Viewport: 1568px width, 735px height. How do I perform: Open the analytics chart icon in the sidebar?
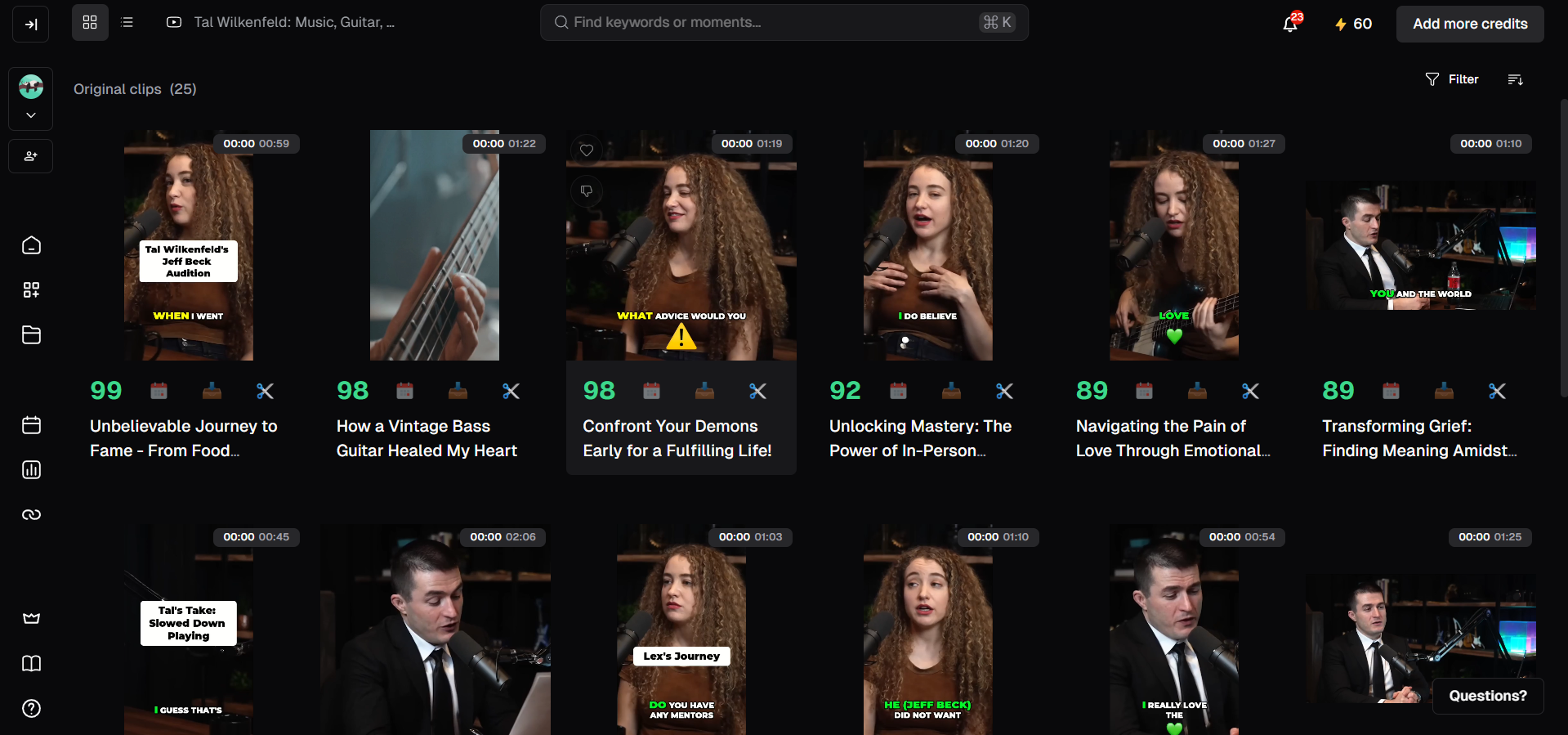pos(31,469)
